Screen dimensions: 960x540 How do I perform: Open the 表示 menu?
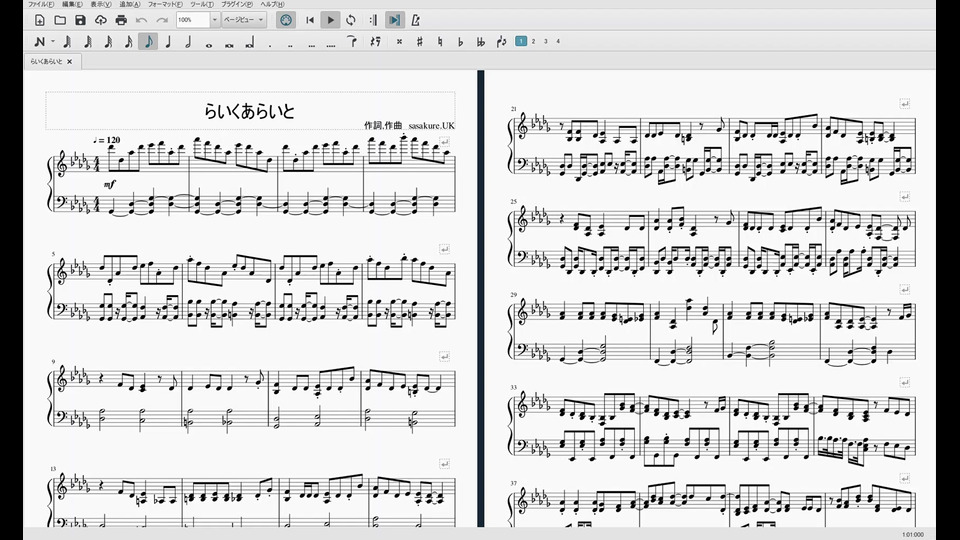pyautogui.click(x=101, y=4)
